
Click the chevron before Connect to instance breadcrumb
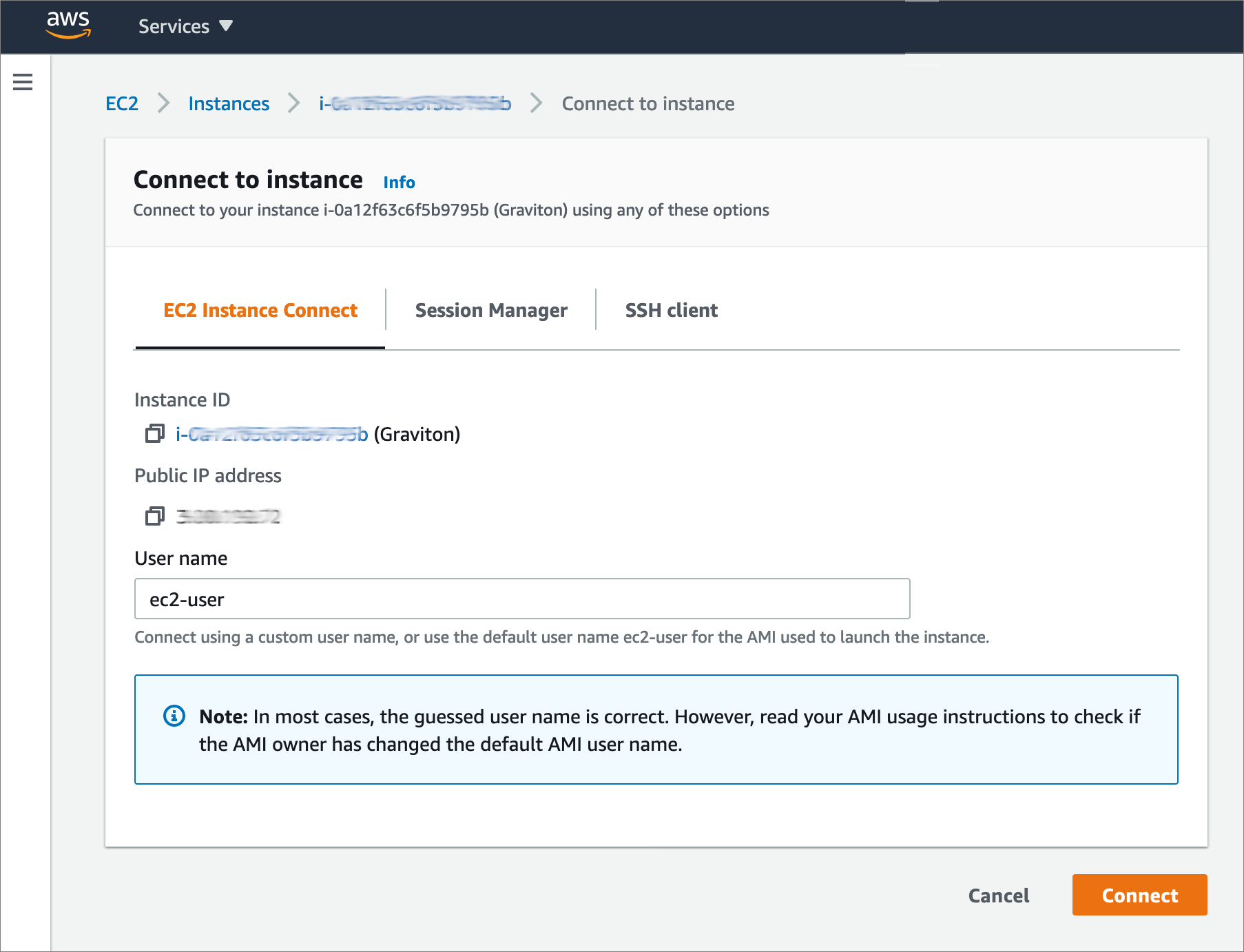click(x=536, y=103)
